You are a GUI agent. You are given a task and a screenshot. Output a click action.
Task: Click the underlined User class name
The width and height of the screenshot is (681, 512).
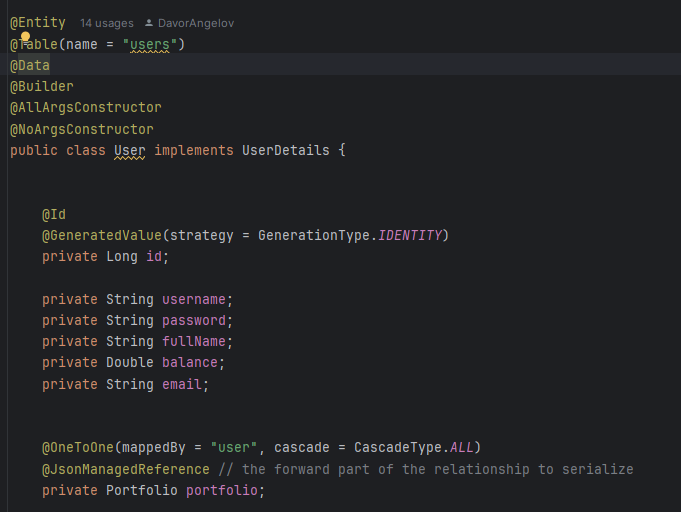(x=130, y=150)
